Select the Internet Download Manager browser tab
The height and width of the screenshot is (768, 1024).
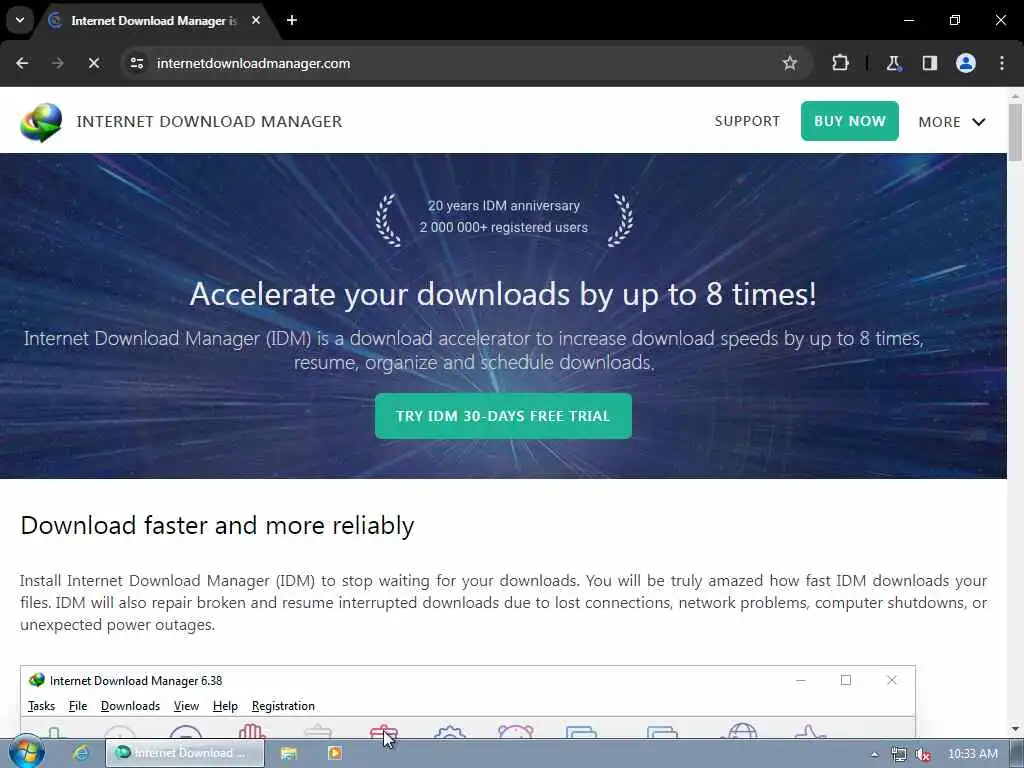(x=155, y=21)
